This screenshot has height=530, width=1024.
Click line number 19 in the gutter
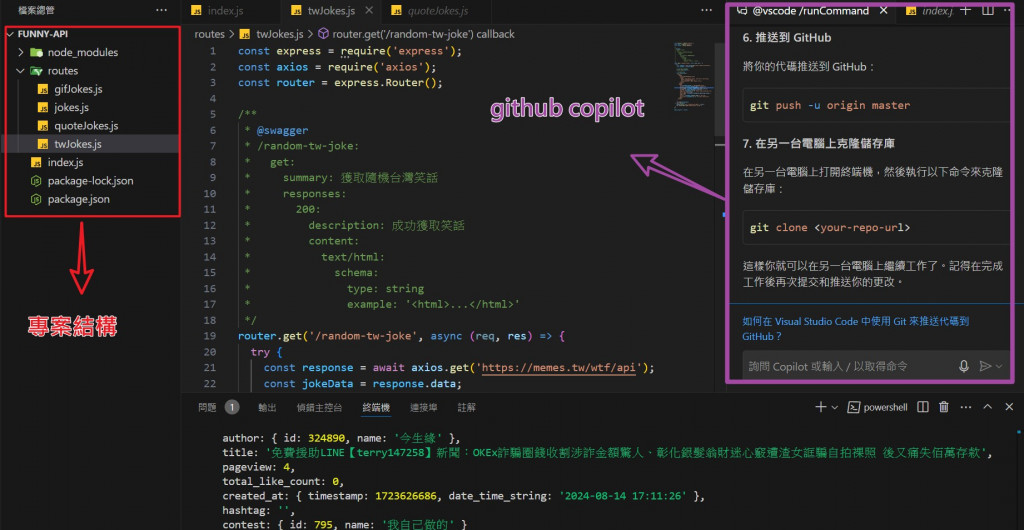coord(210,336)
